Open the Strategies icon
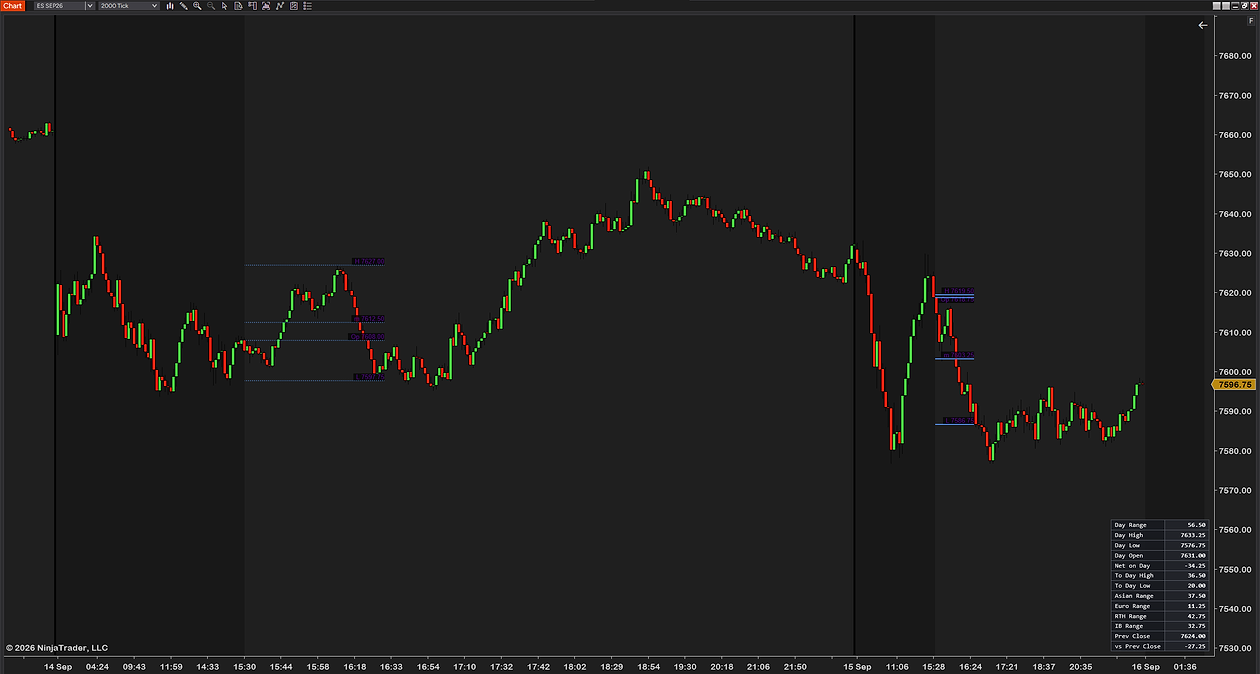Screen dimensions: 1260x674 click(x=294, y=6)
